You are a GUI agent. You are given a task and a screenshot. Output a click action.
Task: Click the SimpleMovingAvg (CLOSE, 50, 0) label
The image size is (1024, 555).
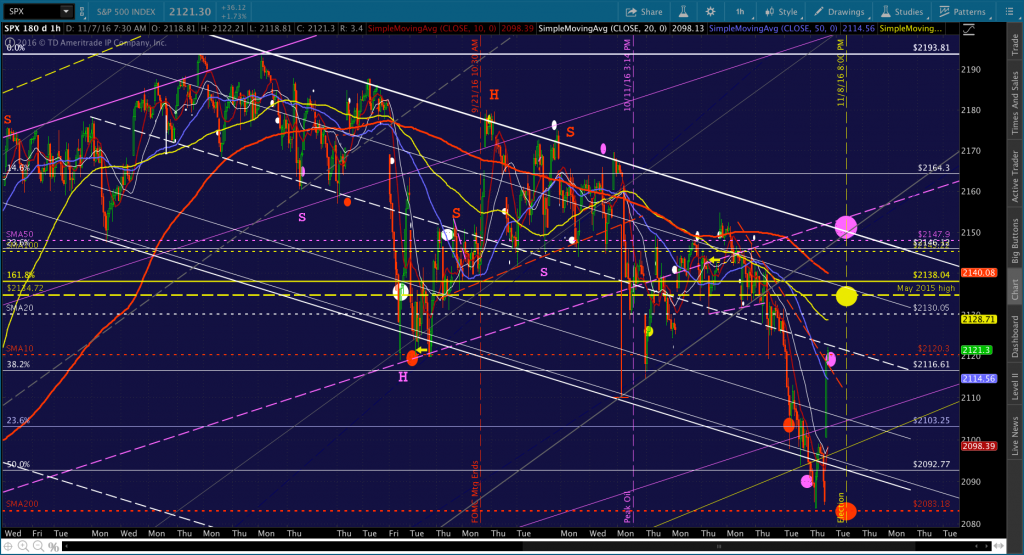[773, 29]
